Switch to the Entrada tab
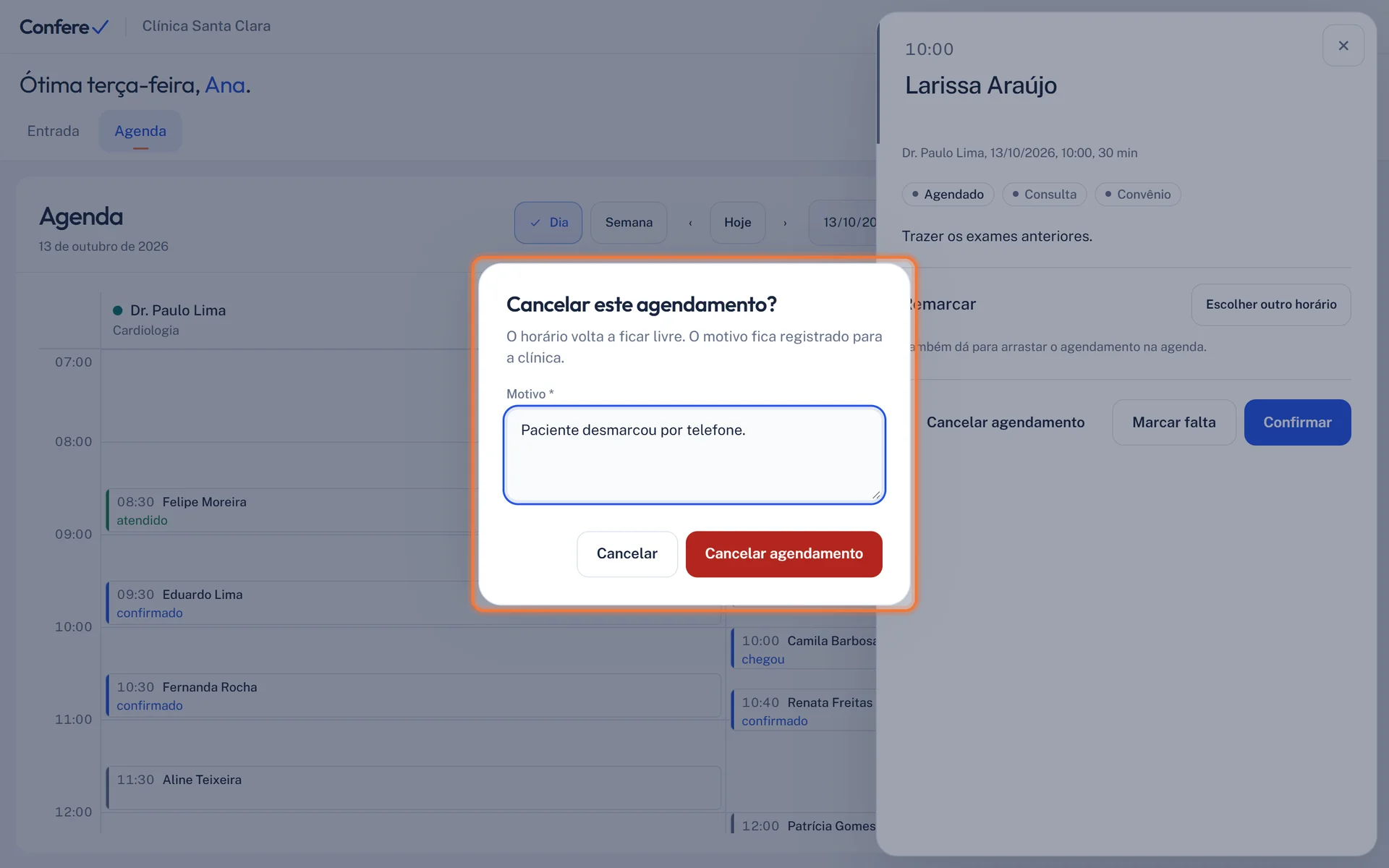 53,131
